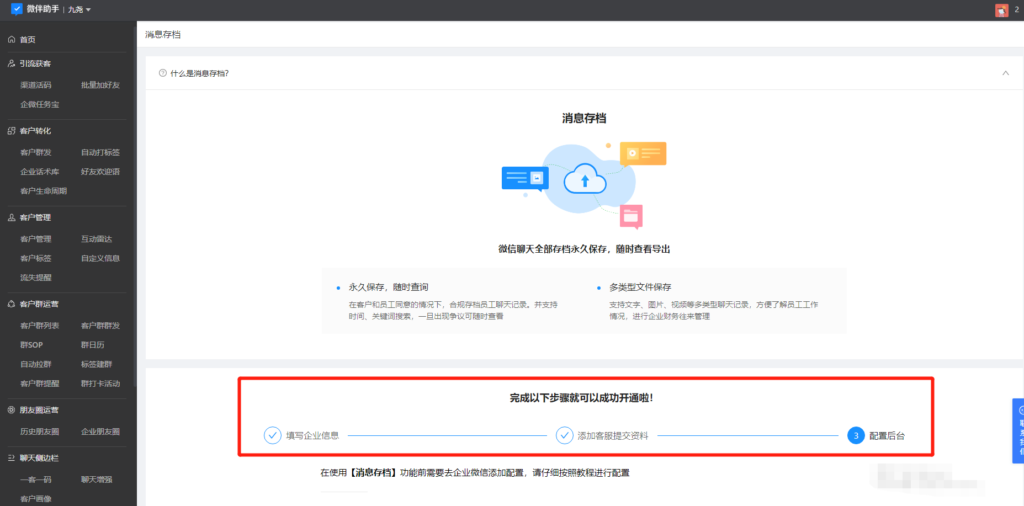Screen dimensions: 1024x506
Task: Click the 客户转化 section heading
Action: pyautogui.click(x=35, y=131)
